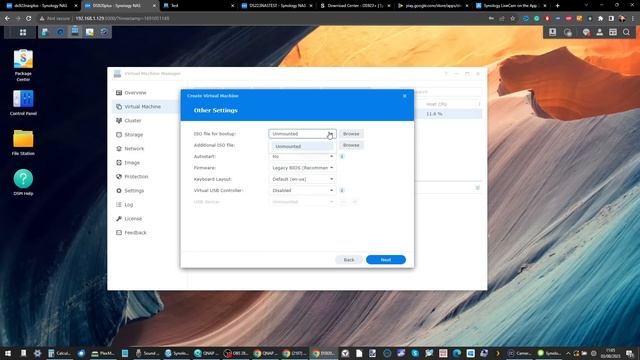The height and width of the screenshot is (360, 640).
Task: Open the Keyboard Layout dropdown
Action: click(302, 179)
